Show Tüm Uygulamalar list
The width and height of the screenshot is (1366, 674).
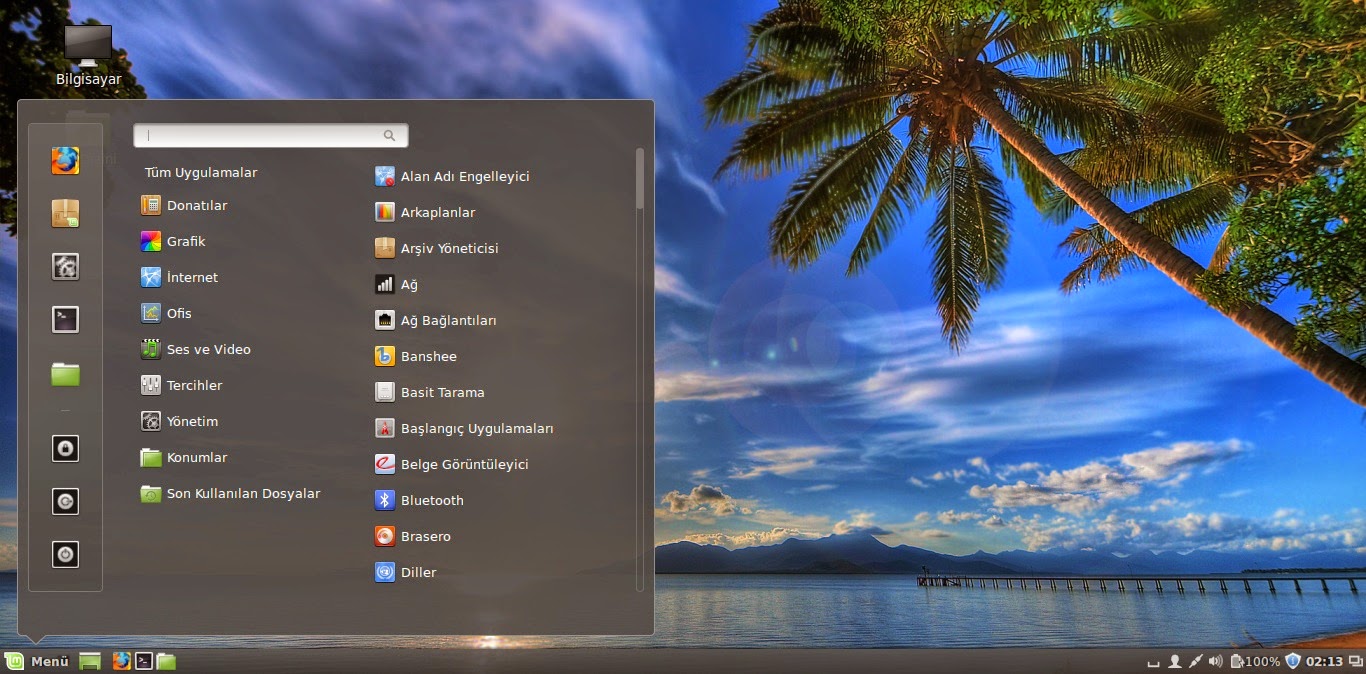point(200,172)
